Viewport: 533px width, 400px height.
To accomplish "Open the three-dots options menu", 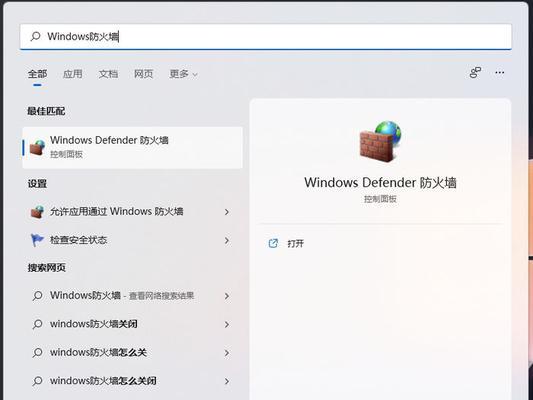I will coord(500,72).
